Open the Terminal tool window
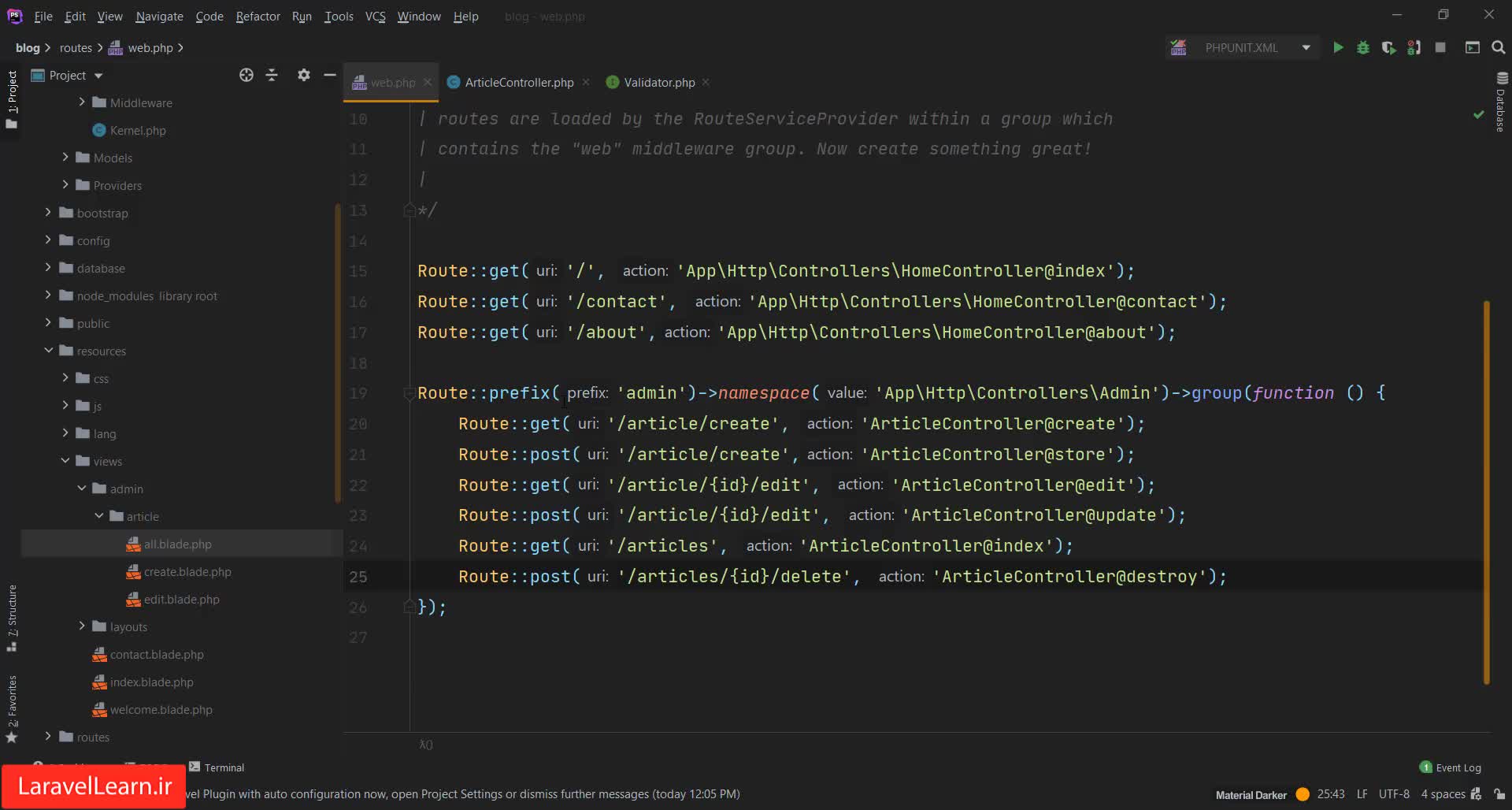 217,767
